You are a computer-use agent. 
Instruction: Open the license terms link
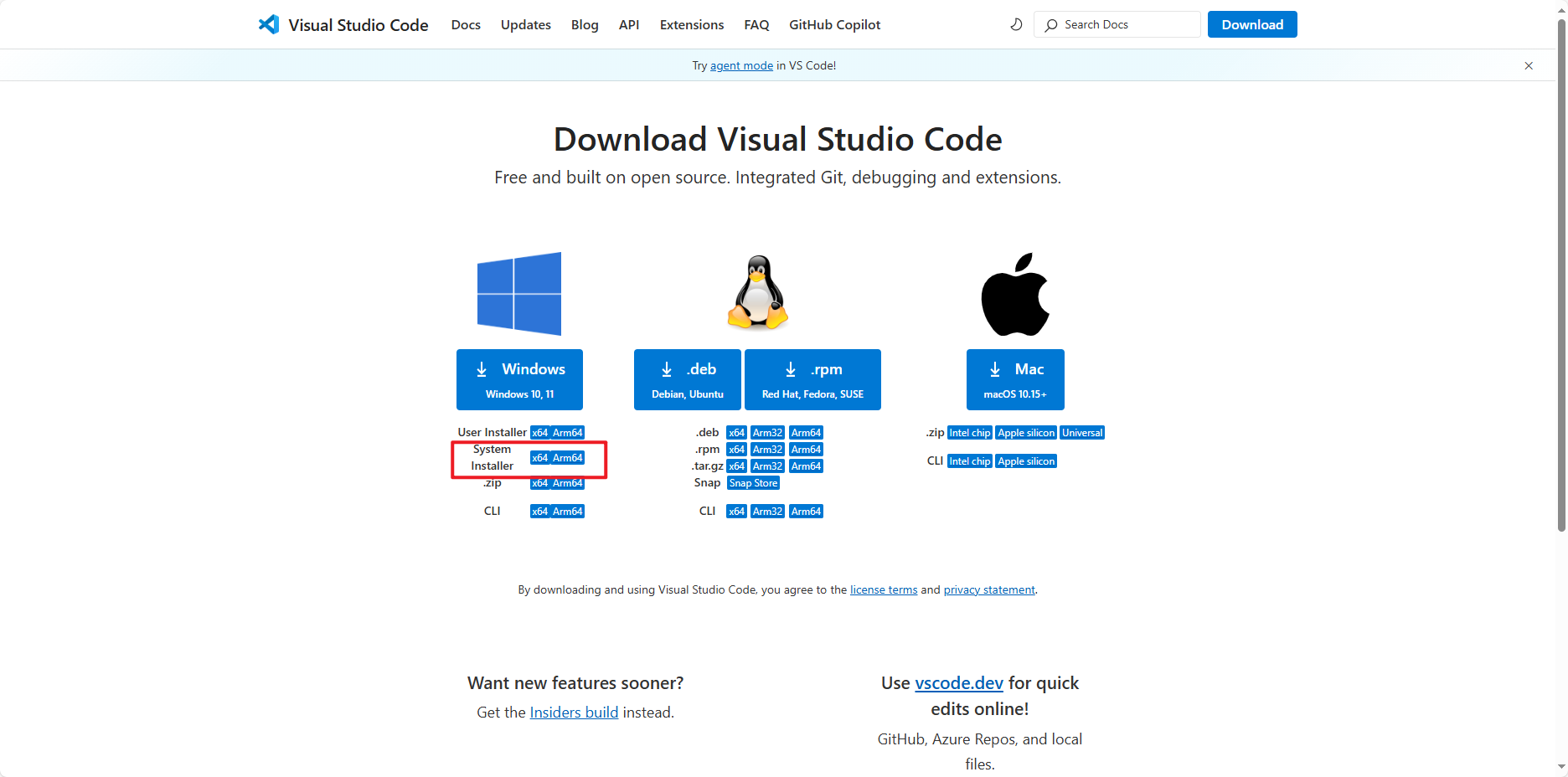pyautogui.click(x=884, y=590)
